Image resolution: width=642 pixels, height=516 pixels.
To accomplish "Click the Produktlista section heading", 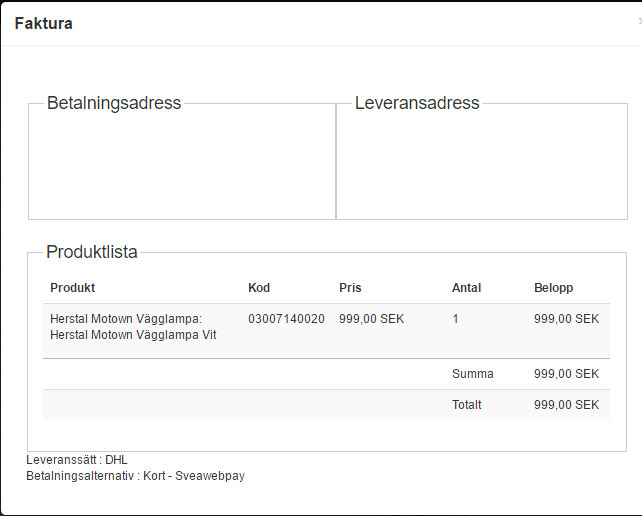I will tap(92, 252).
